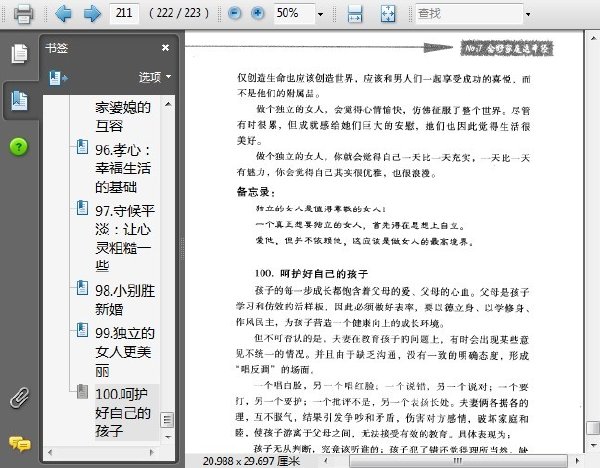The width and height of the screenshot is (600, 468).
Task: Select bookmark ending 家婆媳的互容
Action: pos(122,116)
